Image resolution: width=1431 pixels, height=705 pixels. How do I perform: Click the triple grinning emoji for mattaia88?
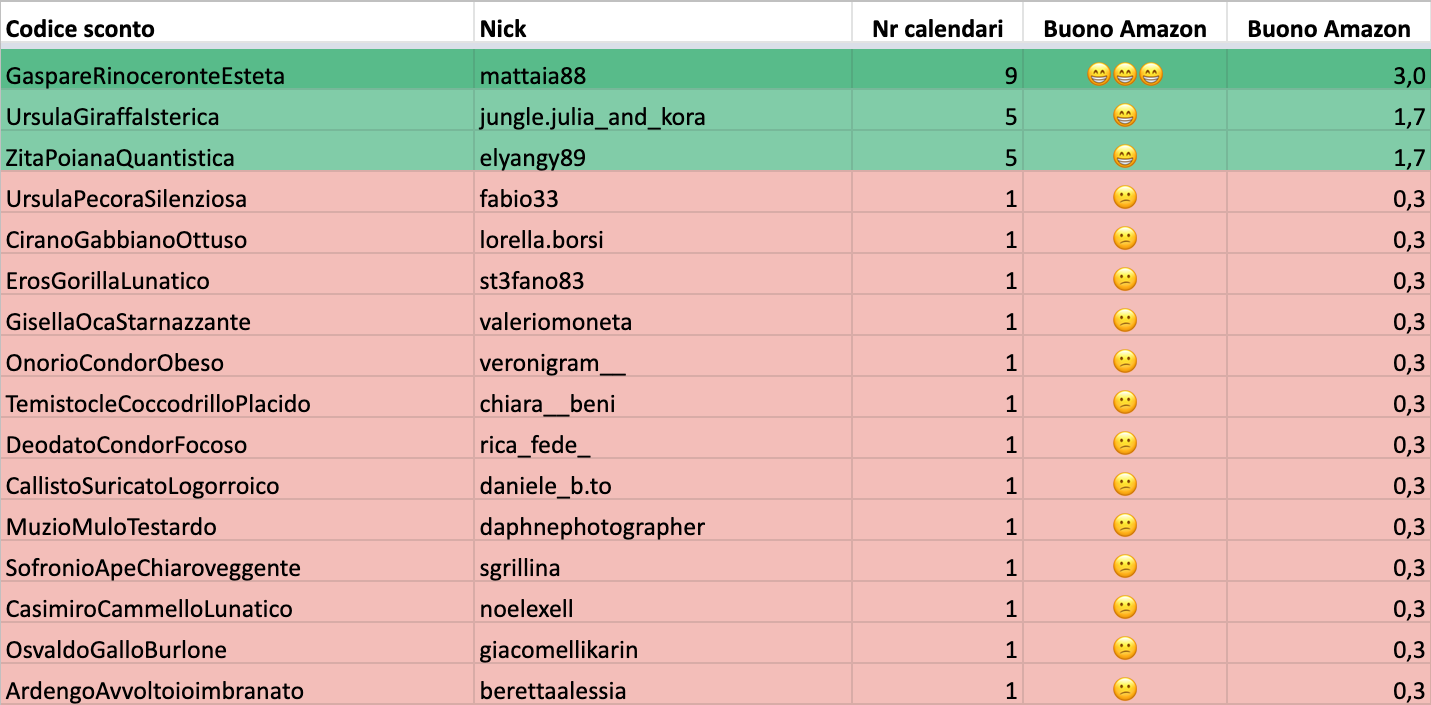pos(1125,75)
